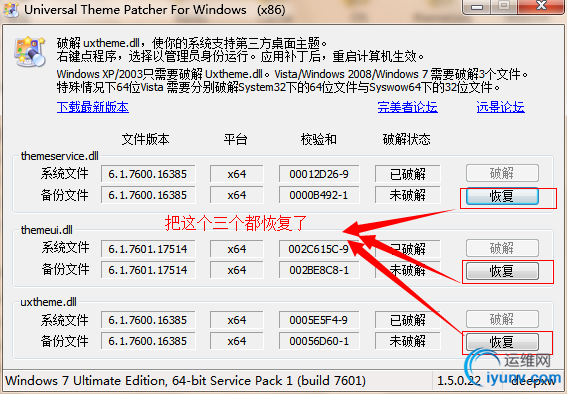Click themeui.dll system version 6.1.7601.17514

click(148, 249)
